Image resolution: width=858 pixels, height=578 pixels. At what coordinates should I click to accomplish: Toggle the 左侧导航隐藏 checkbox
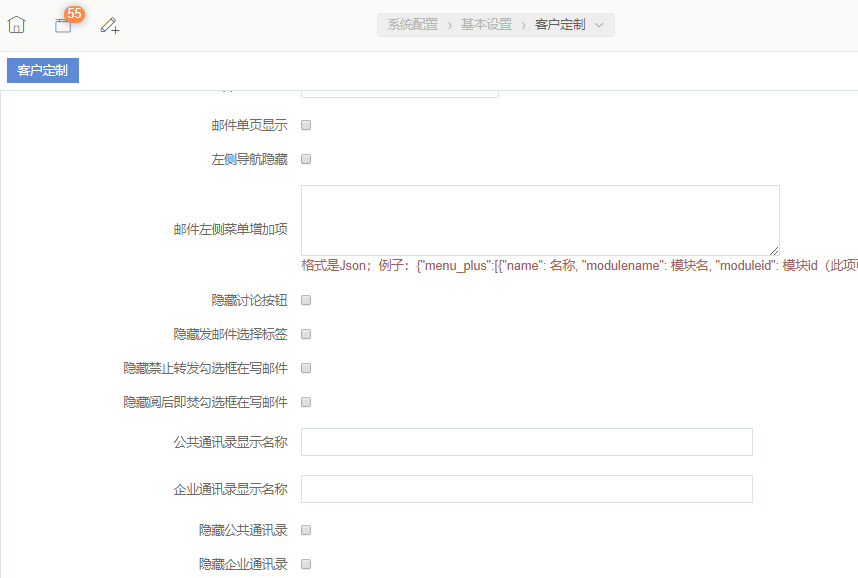[307, 159]
